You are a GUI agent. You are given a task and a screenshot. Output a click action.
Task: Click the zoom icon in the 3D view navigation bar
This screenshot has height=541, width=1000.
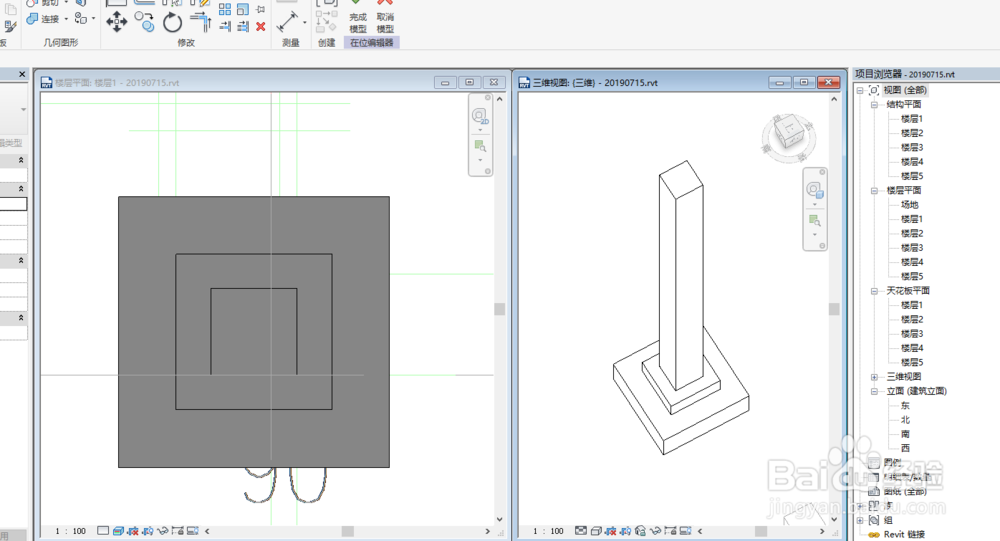[x=814, y=221]
